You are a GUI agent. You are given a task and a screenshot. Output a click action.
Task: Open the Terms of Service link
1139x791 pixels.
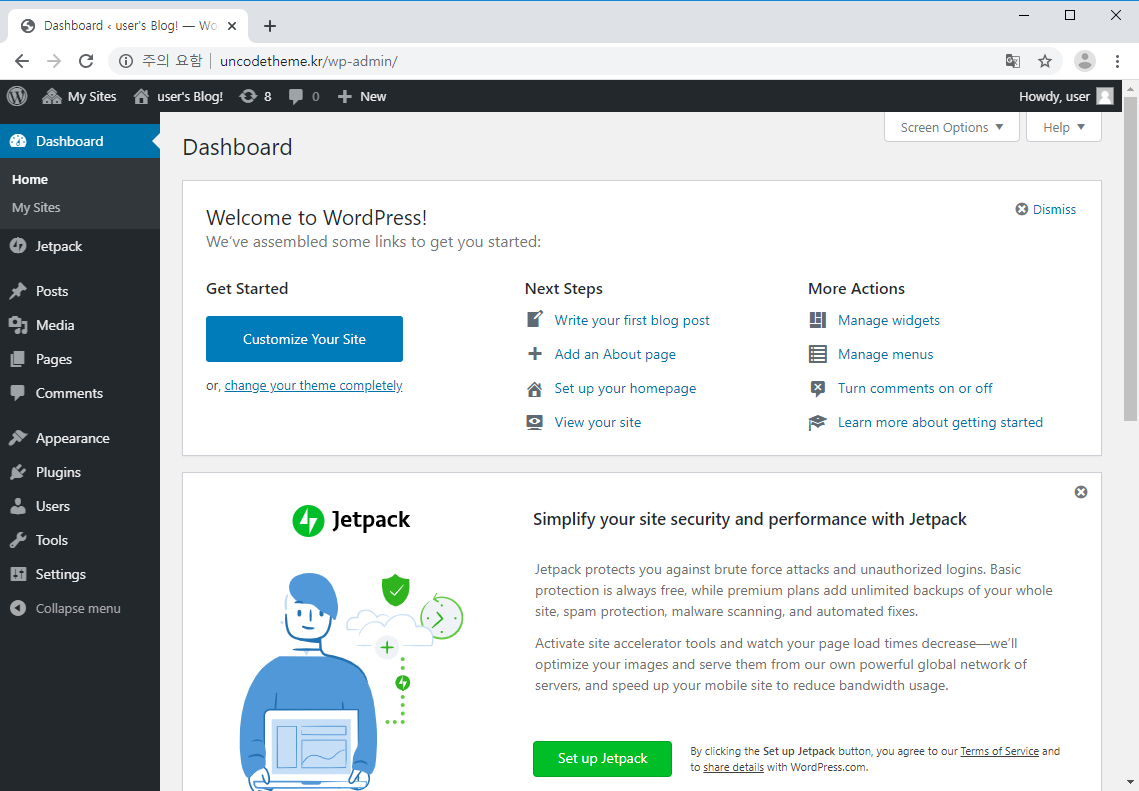tap(1000, 751)
